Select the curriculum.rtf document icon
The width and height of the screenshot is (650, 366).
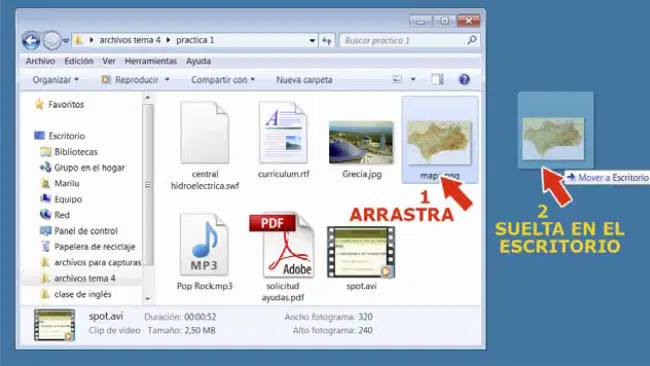[x=284, y=133]
